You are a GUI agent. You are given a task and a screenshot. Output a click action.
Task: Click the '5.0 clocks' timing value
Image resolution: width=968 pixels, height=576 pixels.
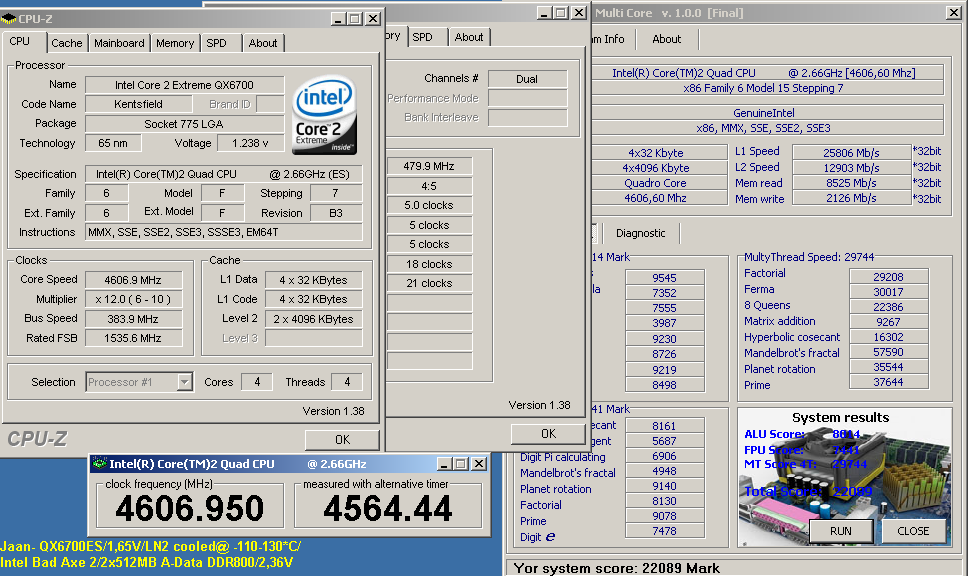[429, 205]
